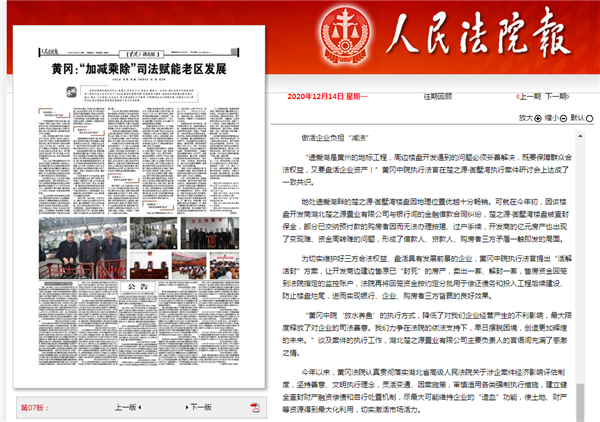The height and width of the screenshot is (422, 600).
Task: Select the 放大 zoom-in radio icon
Action: coord(538,119)
